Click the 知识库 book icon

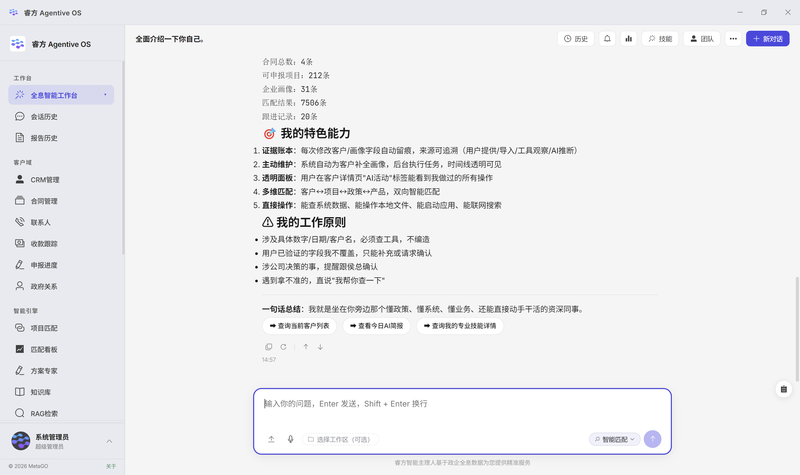[19, 392]
